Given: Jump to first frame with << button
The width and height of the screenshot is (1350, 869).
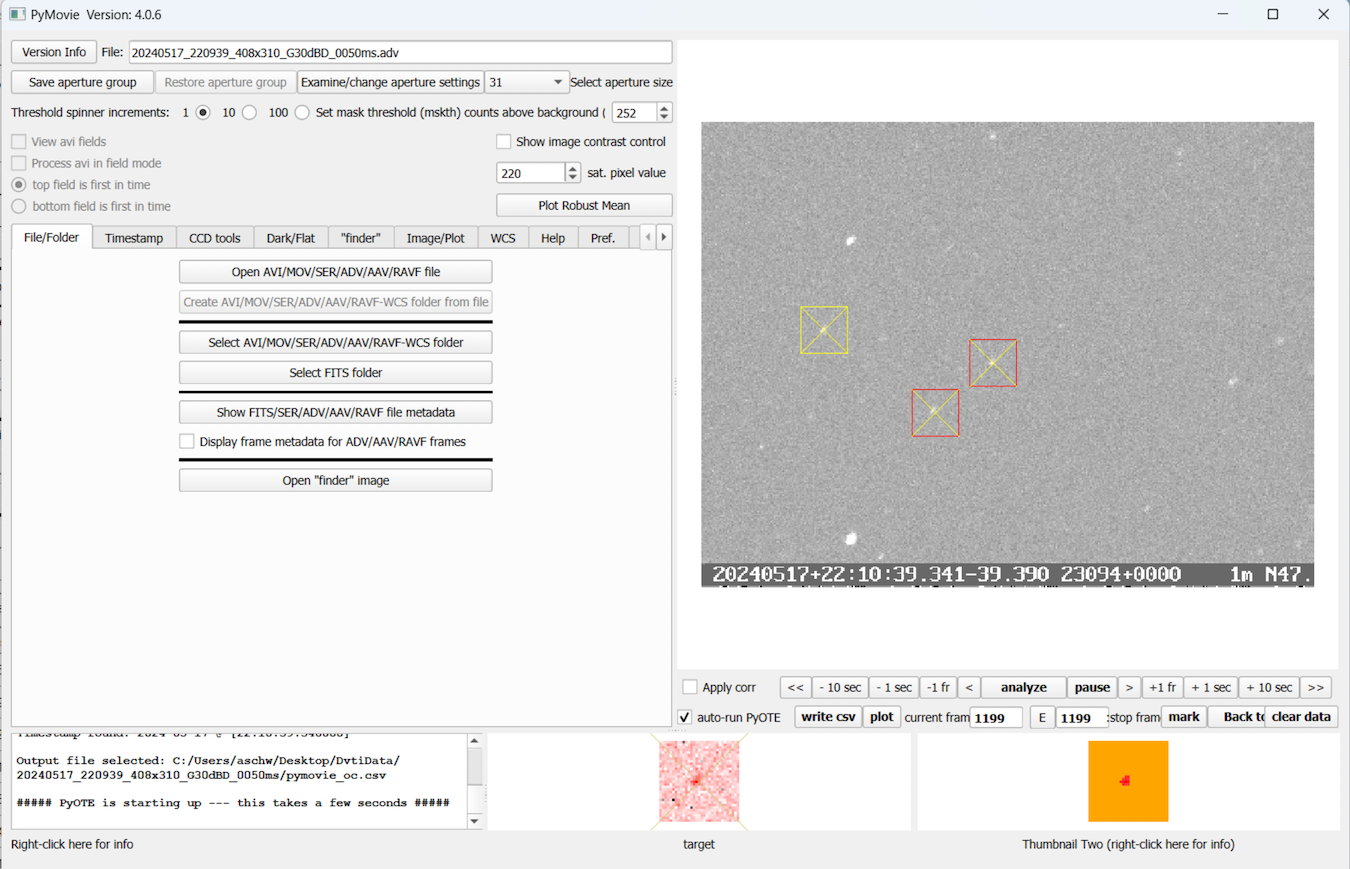Looking at the screenshot, I should pyautogui.click(x=795, y=688).
